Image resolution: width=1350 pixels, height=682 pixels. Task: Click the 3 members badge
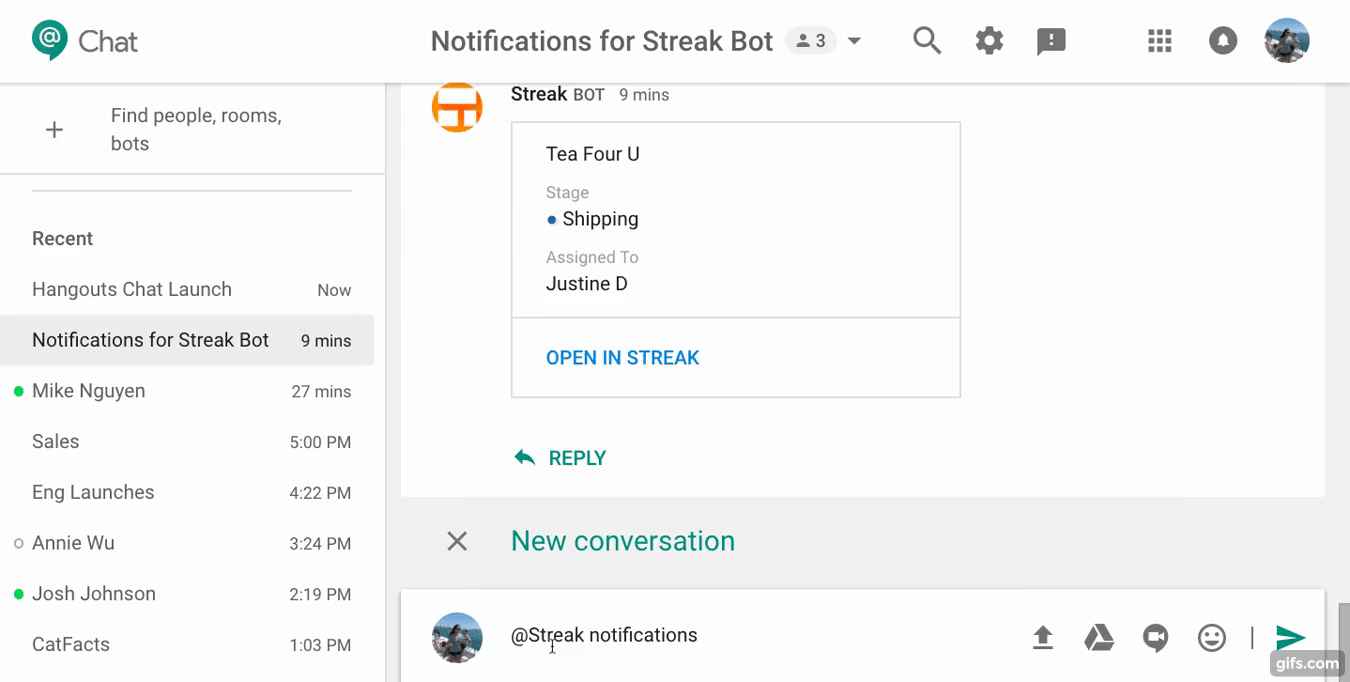(811, 41)
